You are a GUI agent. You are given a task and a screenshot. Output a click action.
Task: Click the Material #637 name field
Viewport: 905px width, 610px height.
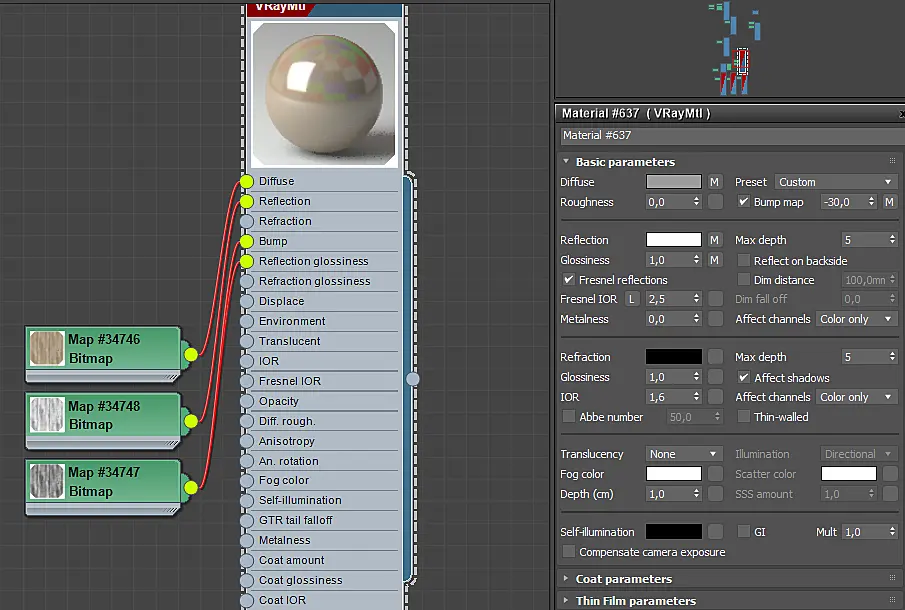732,136
